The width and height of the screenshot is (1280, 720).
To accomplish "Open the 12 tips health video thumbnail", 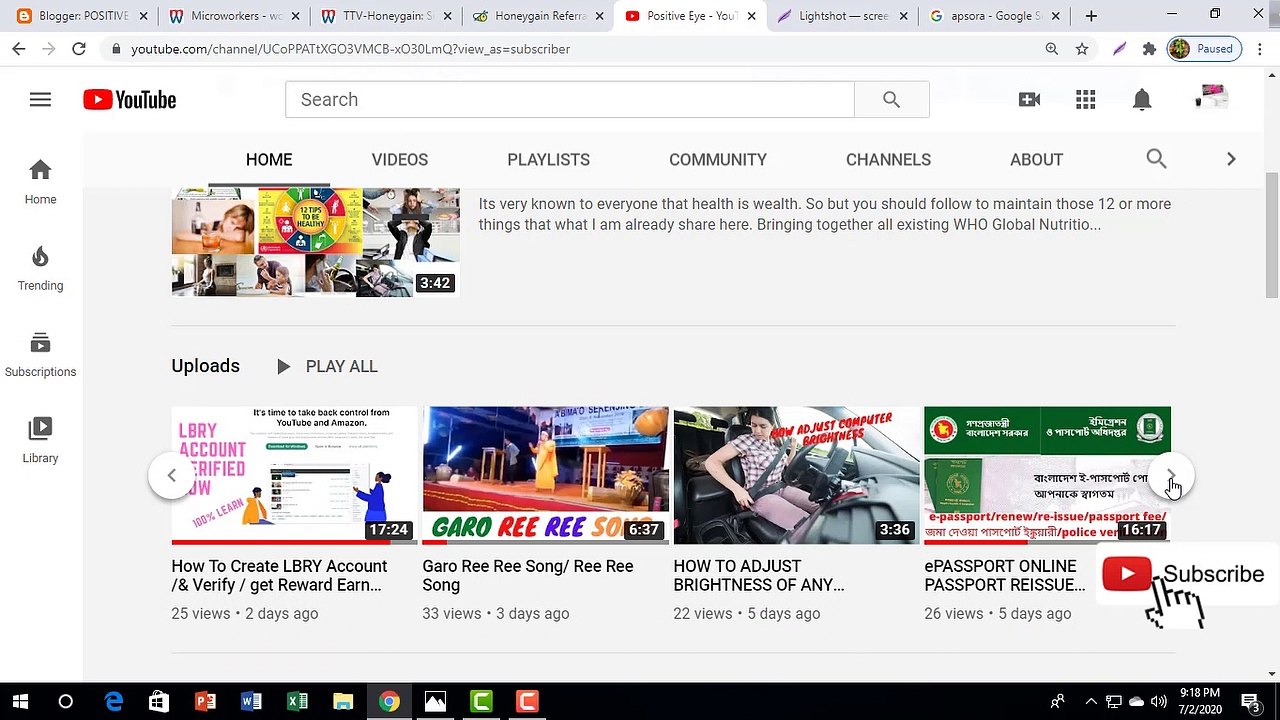I will pos(315,242).
